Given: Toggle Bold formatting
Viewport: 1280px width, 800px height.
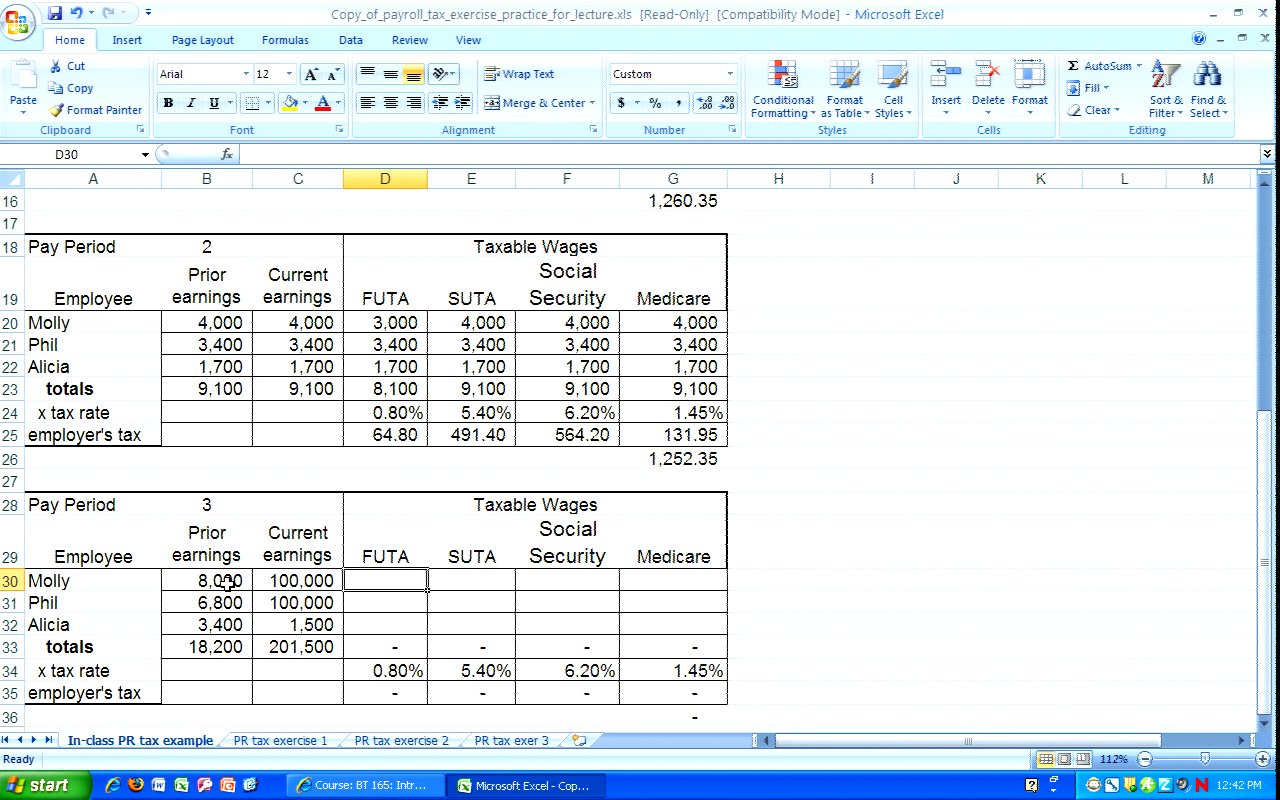Looking at the screenshot, I should tap(168, 103).
